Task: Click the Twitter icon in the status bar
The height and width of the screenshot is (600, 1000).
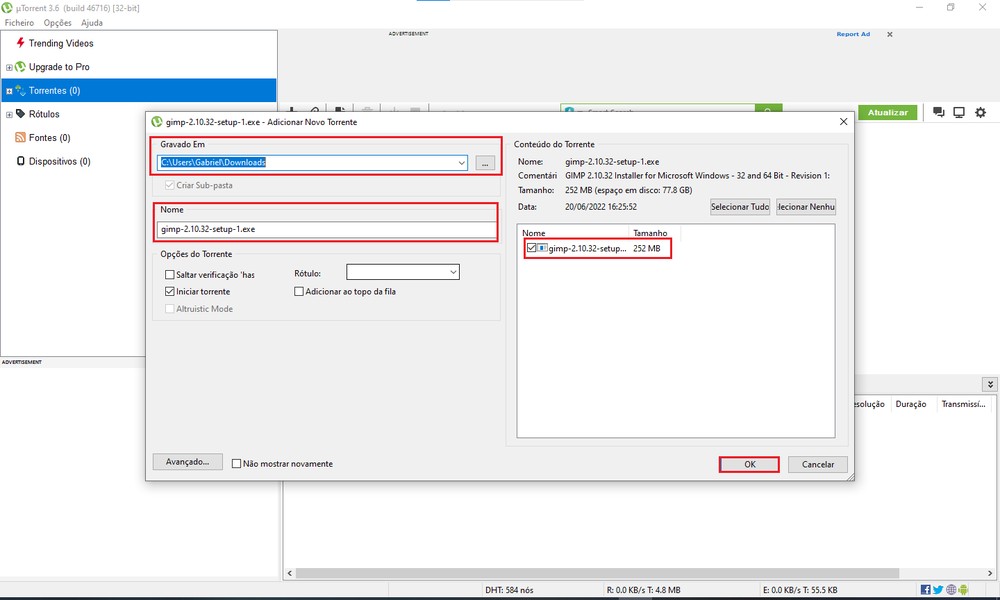Action: [x=937, y=590]
